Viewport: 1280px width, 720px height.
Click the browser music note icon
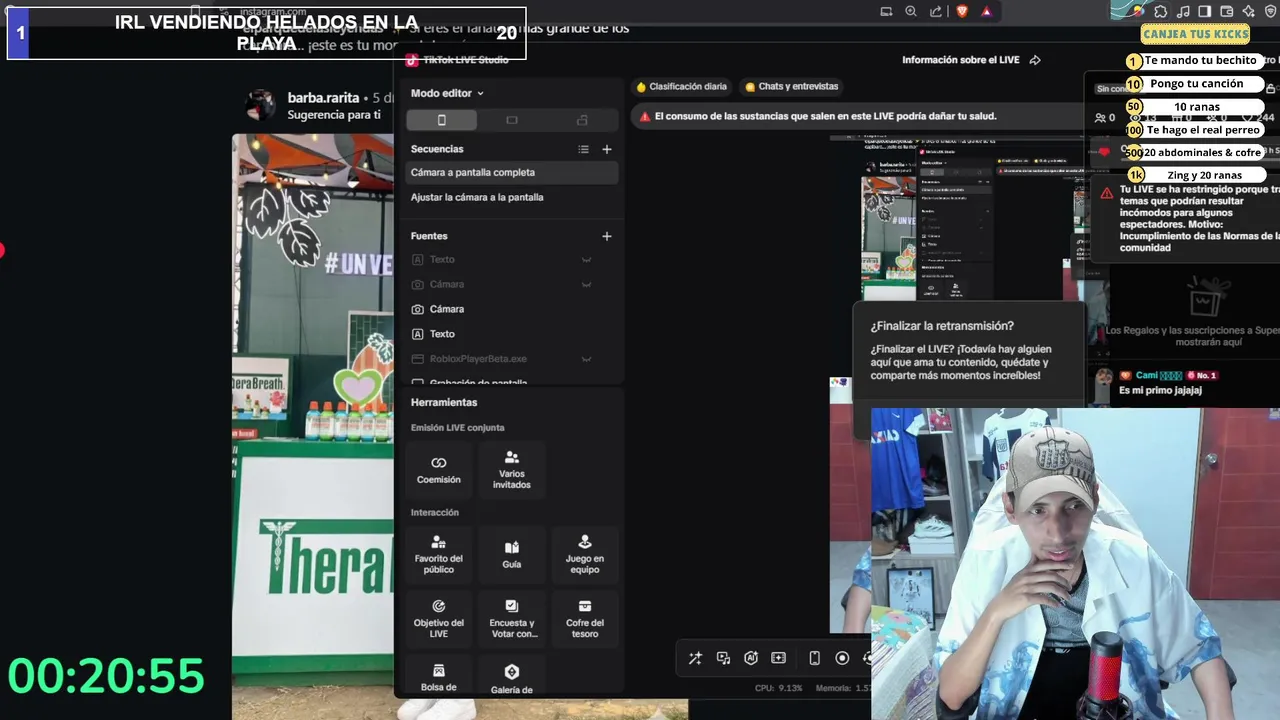pyautogui.click(x=1183, y=11)
